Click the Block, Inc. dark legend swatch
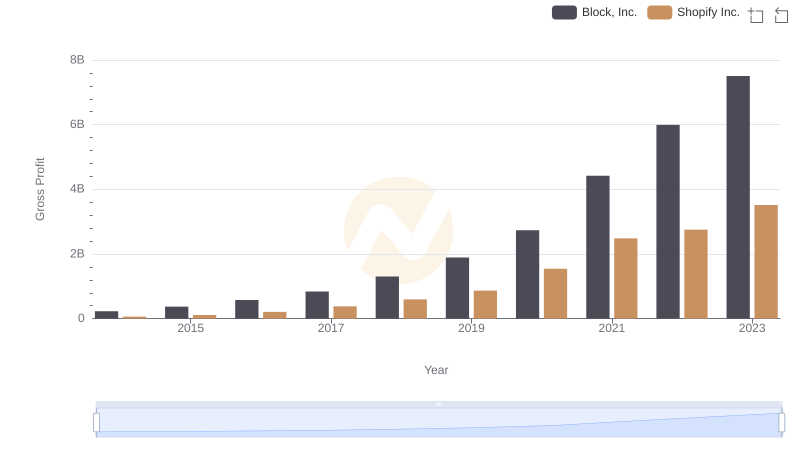The height and width of the screenshot is (461, 800). [564, 12]
